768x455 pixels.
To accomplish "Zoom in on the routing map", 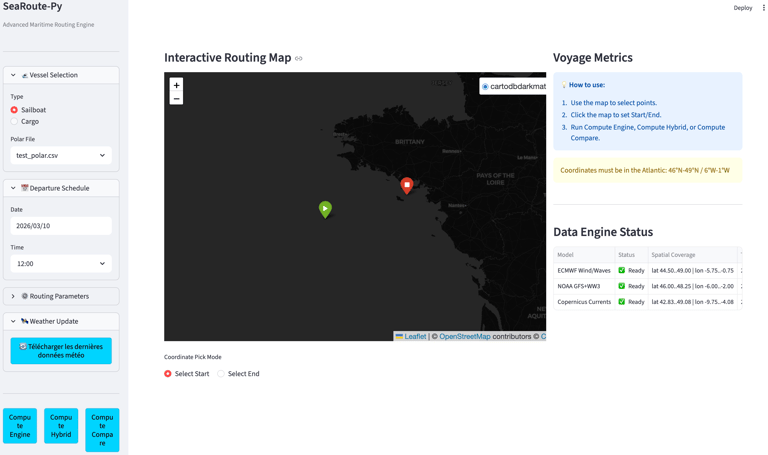I will pyautogui.click(x=176, y=85).
